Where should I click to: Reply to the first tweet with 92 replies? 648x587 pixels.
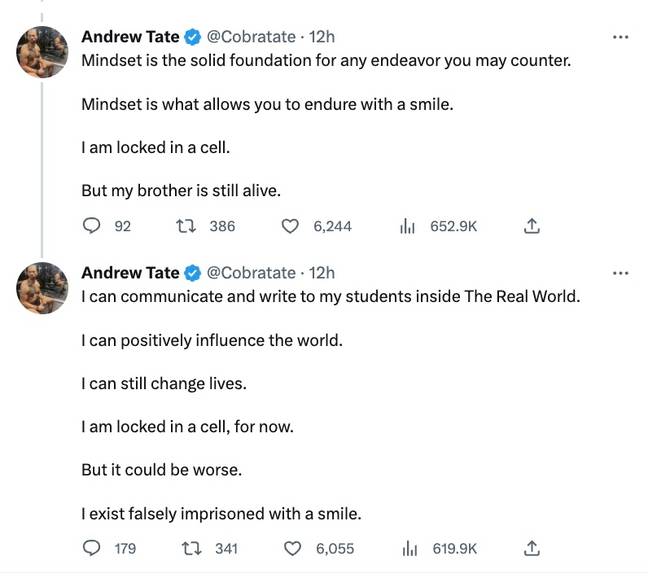coord(92,226)
